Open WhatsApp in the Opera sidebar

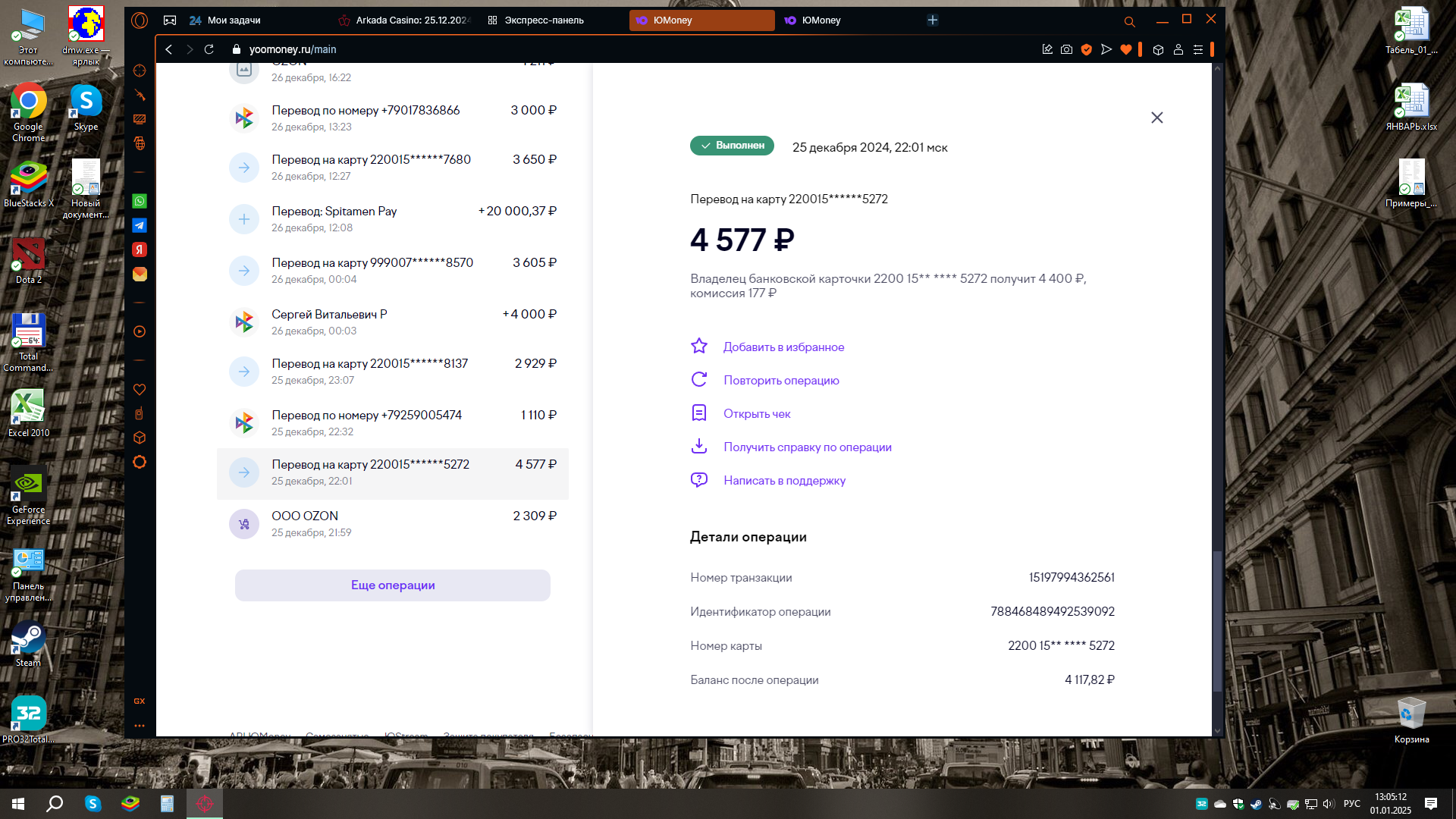140,201
